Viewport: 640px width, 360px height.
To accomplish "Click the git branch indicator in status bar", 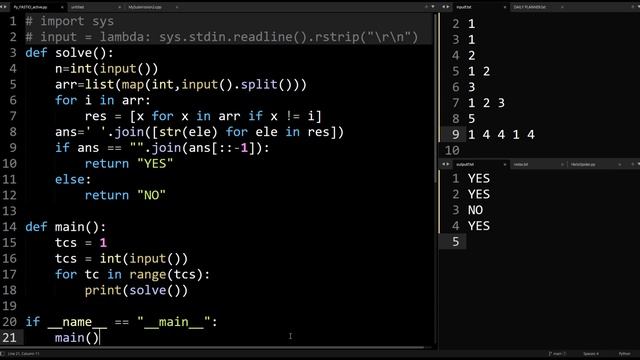I will (557, 354).
